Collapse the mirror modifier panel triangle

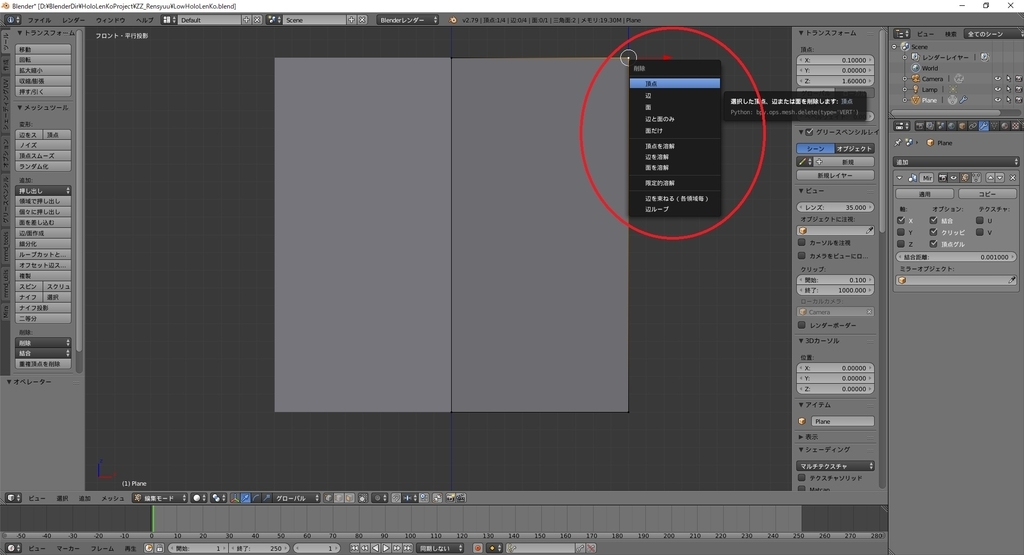pyautogui.click(x=899, y=178)
